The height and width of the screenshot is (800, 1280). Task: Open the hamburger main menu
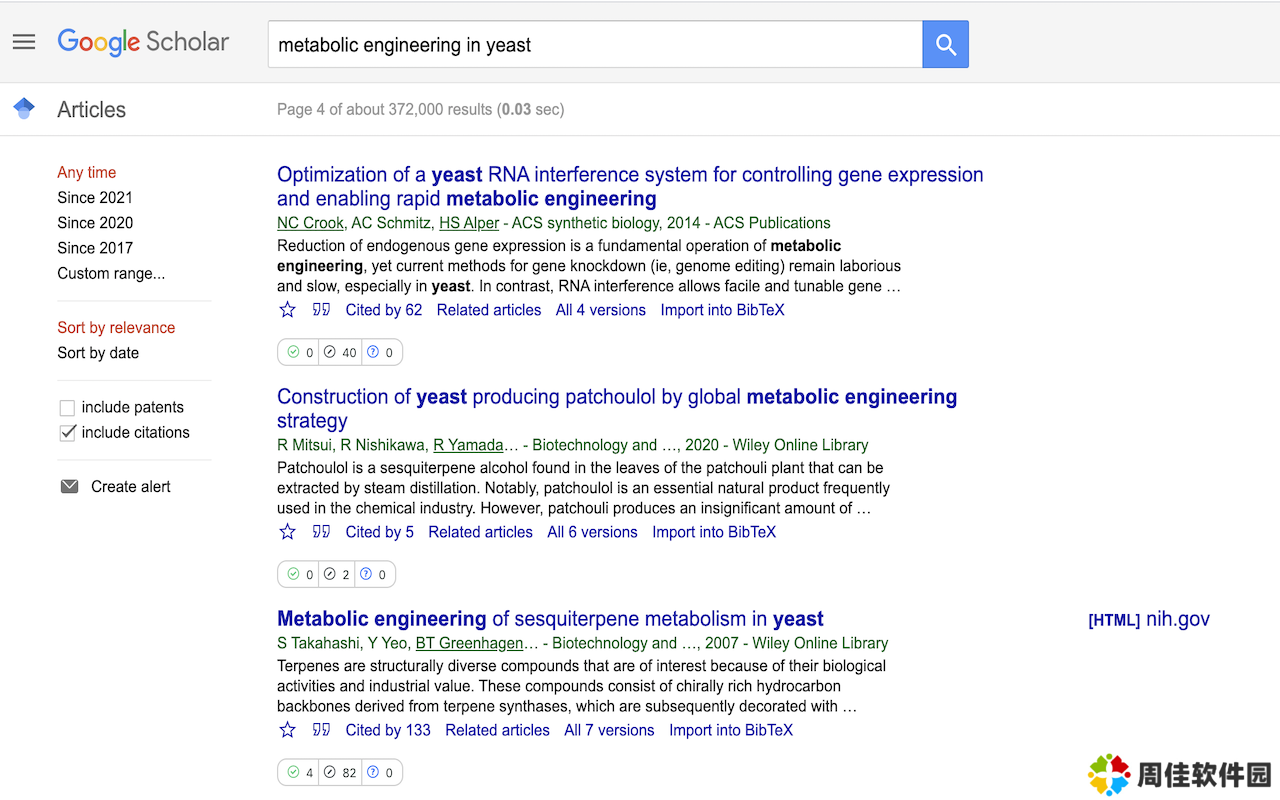pos(24,42)
